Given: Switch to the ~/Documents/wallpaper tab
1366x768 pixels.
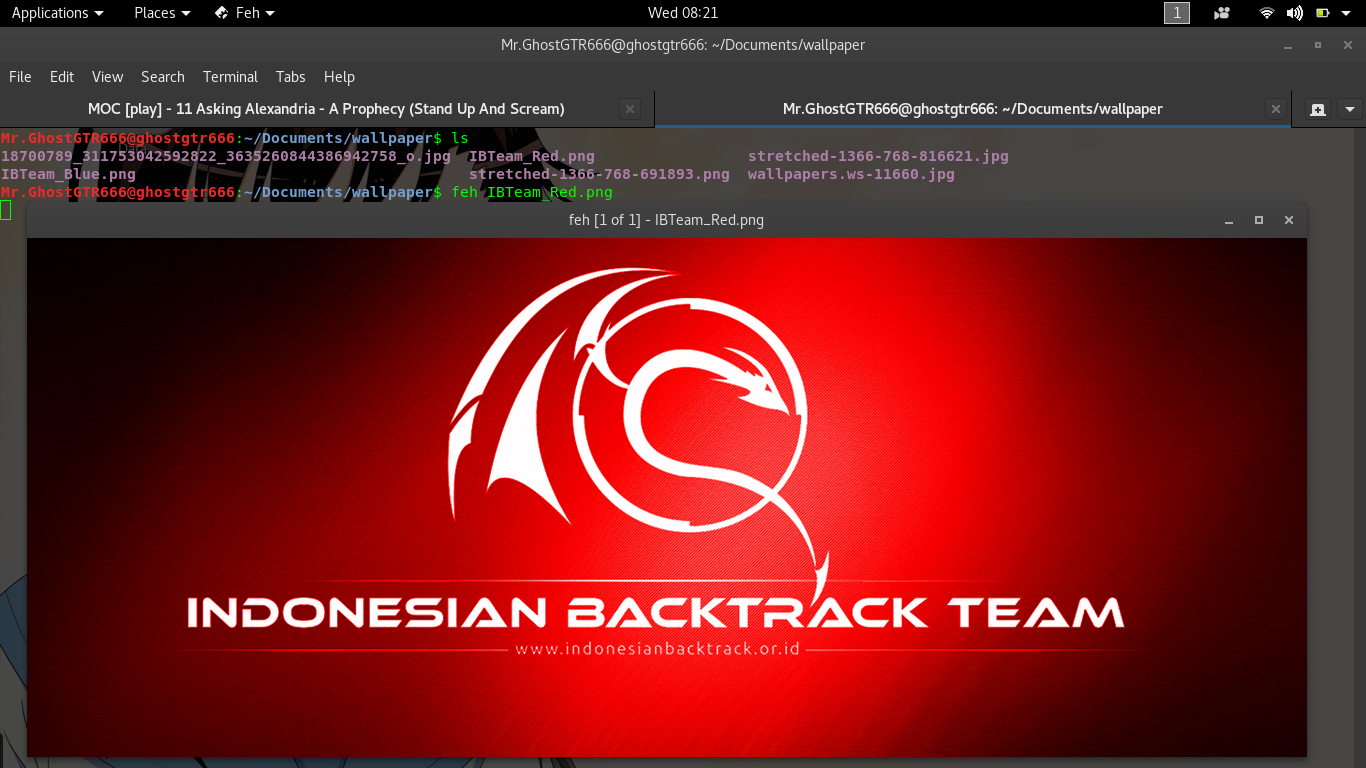Looking at the screenshot, I should (972, 109).
